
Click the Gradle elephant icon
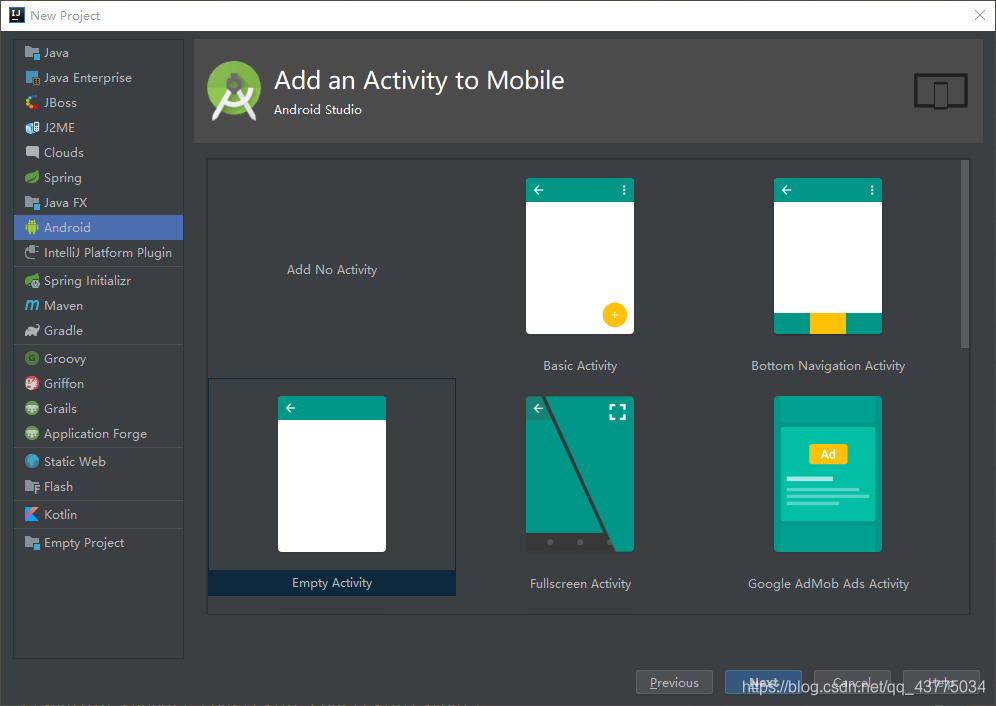tap(32, 330)
